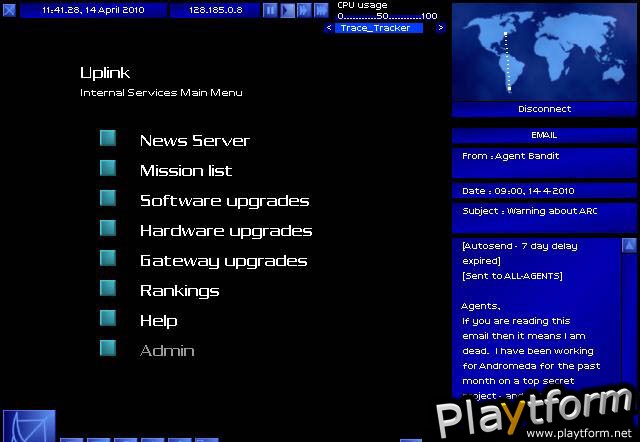The image size is (640, 442).
Task: Open the Gateway upgrades text entry
Action: pyautogui.click(x=224, y=261)
